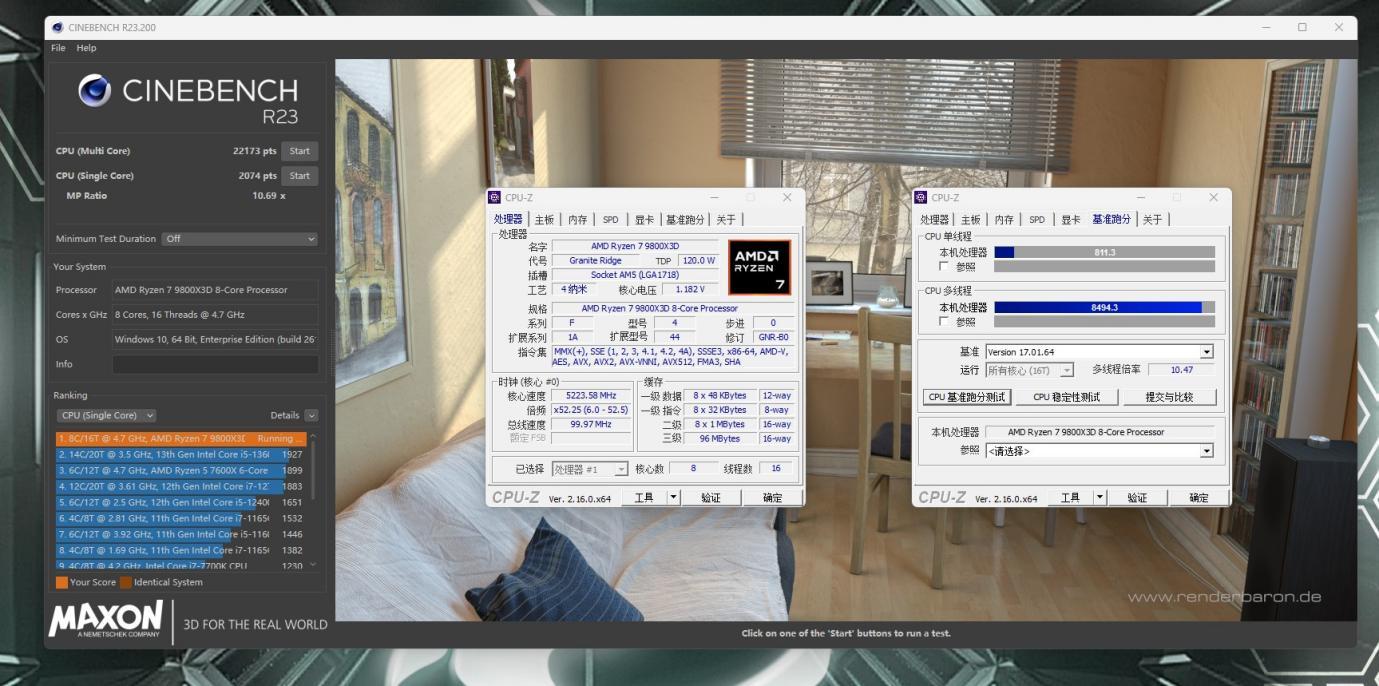Open the 工具 arrow menu in the right CPU-Z window

1100,497
